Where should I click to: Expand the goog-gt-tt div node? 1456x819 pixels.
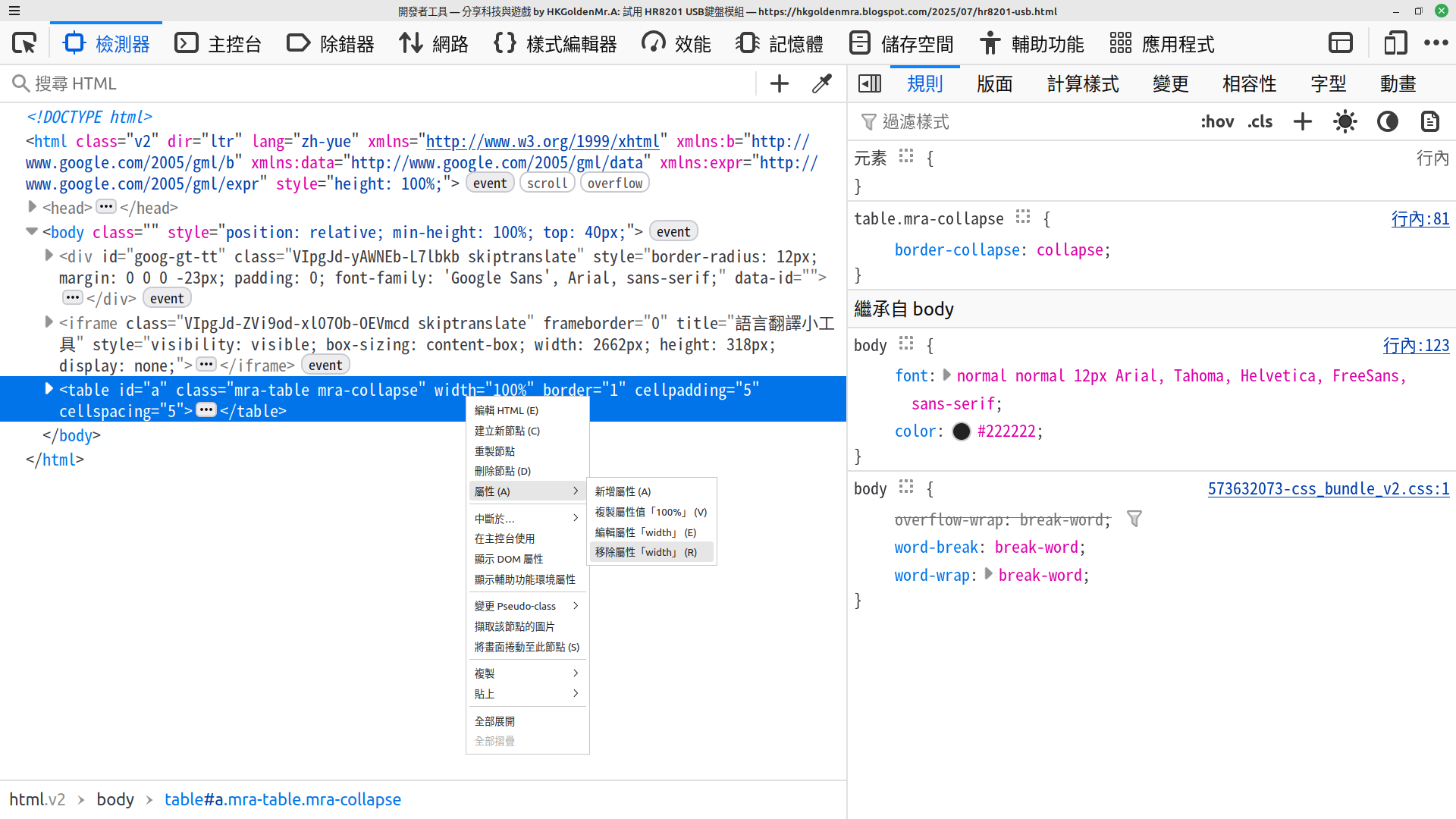pos(49,256)
